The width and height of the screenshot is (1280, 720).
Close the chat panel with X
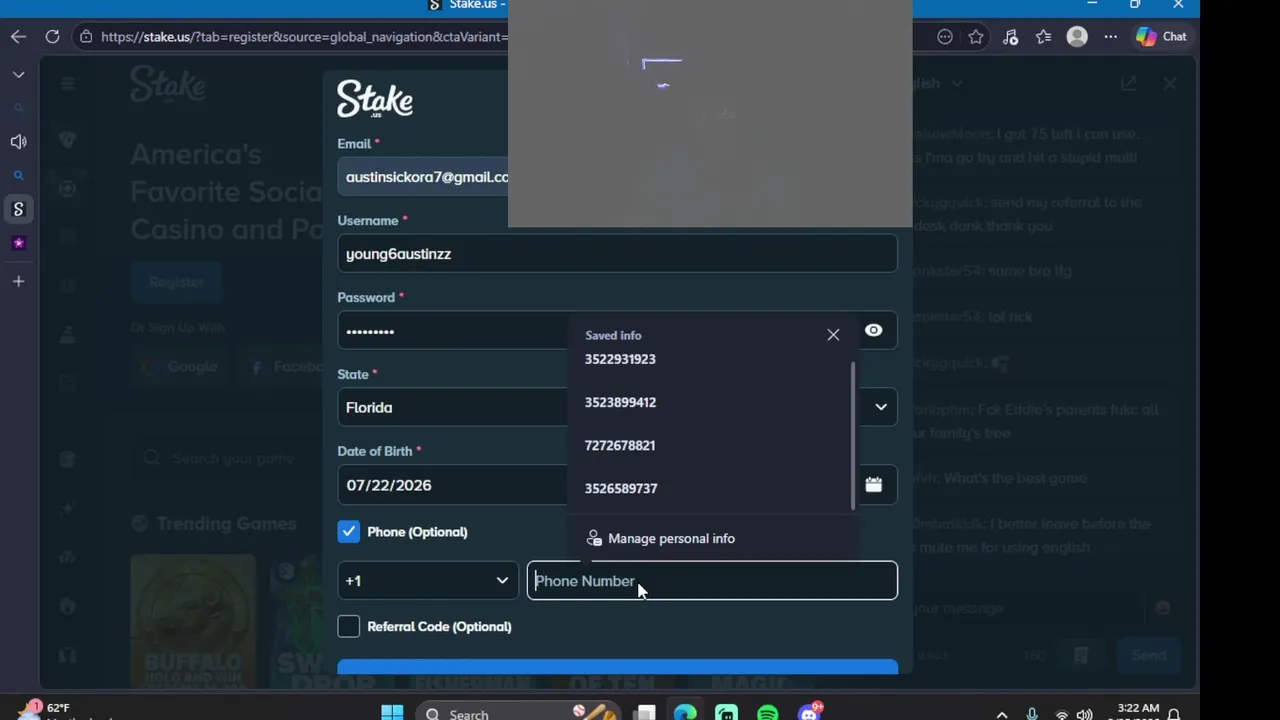[1169, 84]
